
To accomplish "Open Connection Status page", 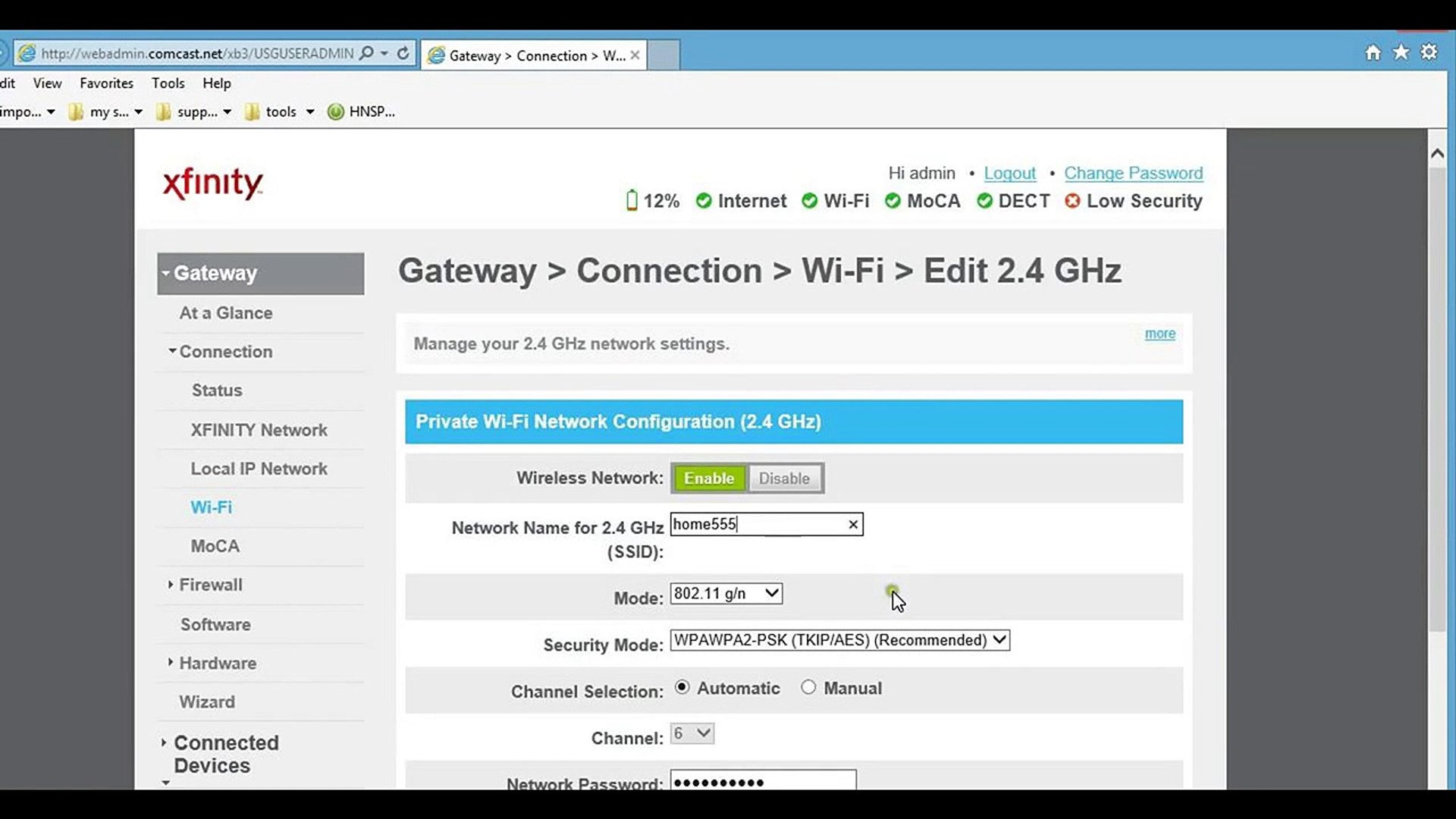I will pyautogui.click(x=217, y=391).
